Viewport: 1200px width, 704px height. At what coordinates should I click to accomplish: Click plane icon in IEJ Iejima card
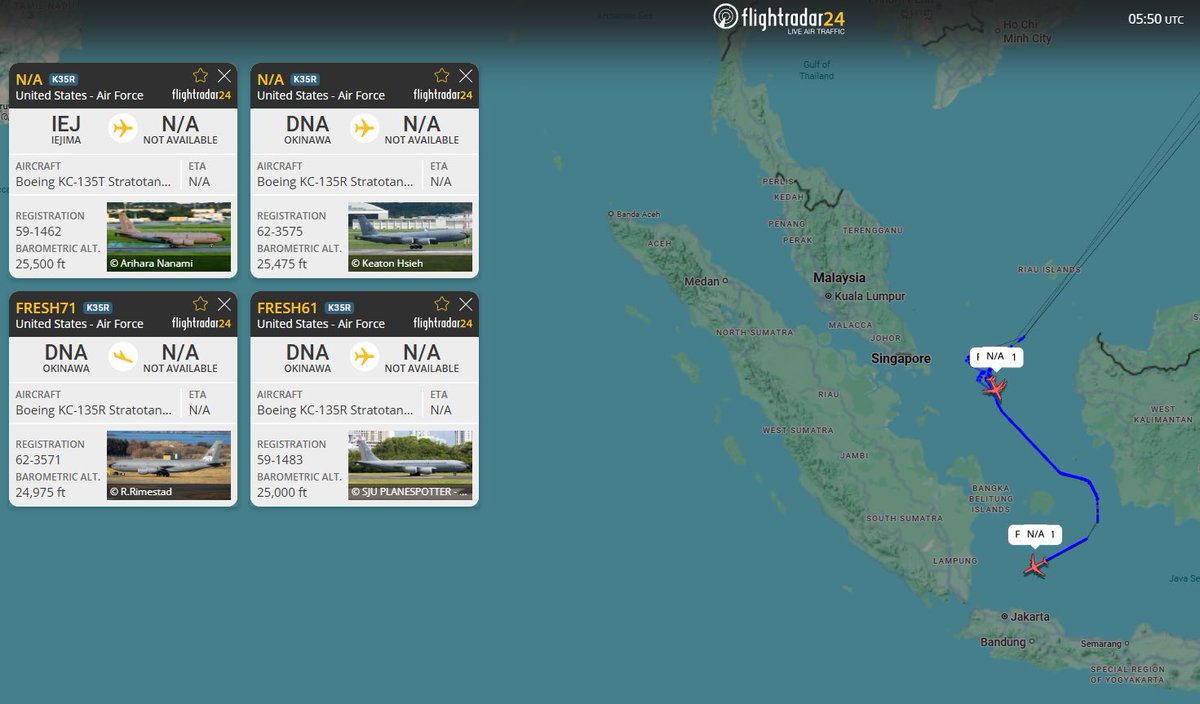[123, 128]
